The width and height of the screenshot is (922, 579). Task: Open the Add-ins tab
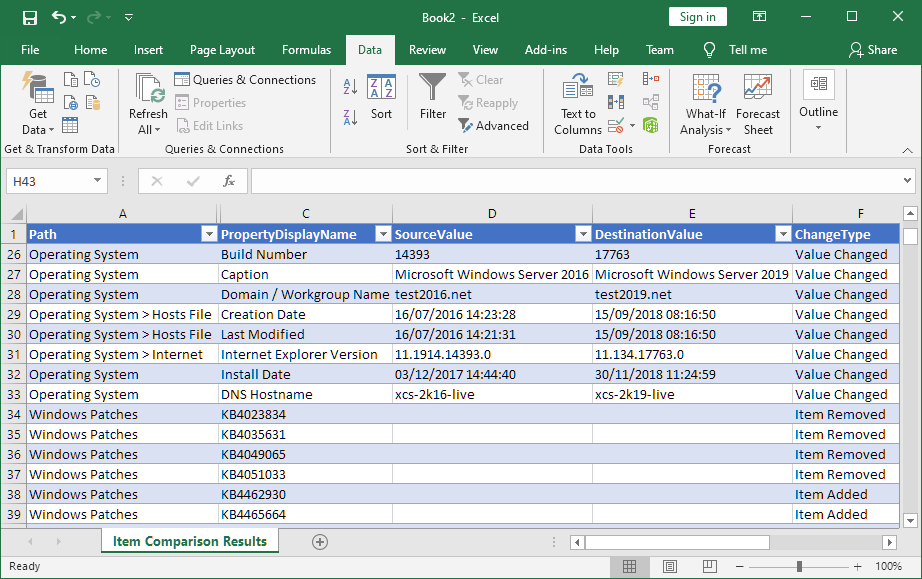click(546, 50)
